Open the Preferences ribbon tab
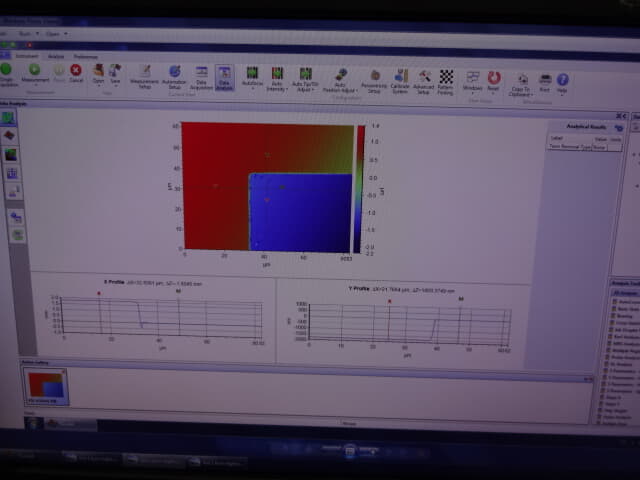 (85, 56)
